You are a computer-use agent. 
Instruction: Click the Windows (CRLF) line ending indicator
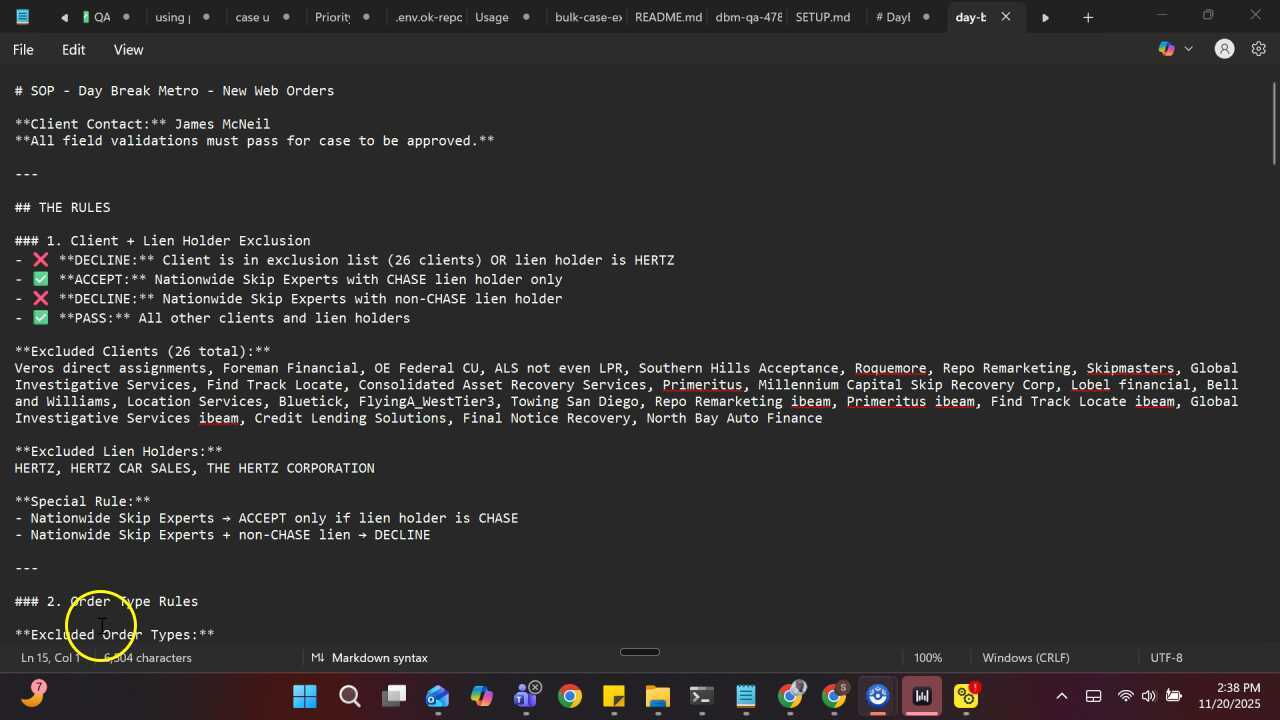[x=1026, y=658]
